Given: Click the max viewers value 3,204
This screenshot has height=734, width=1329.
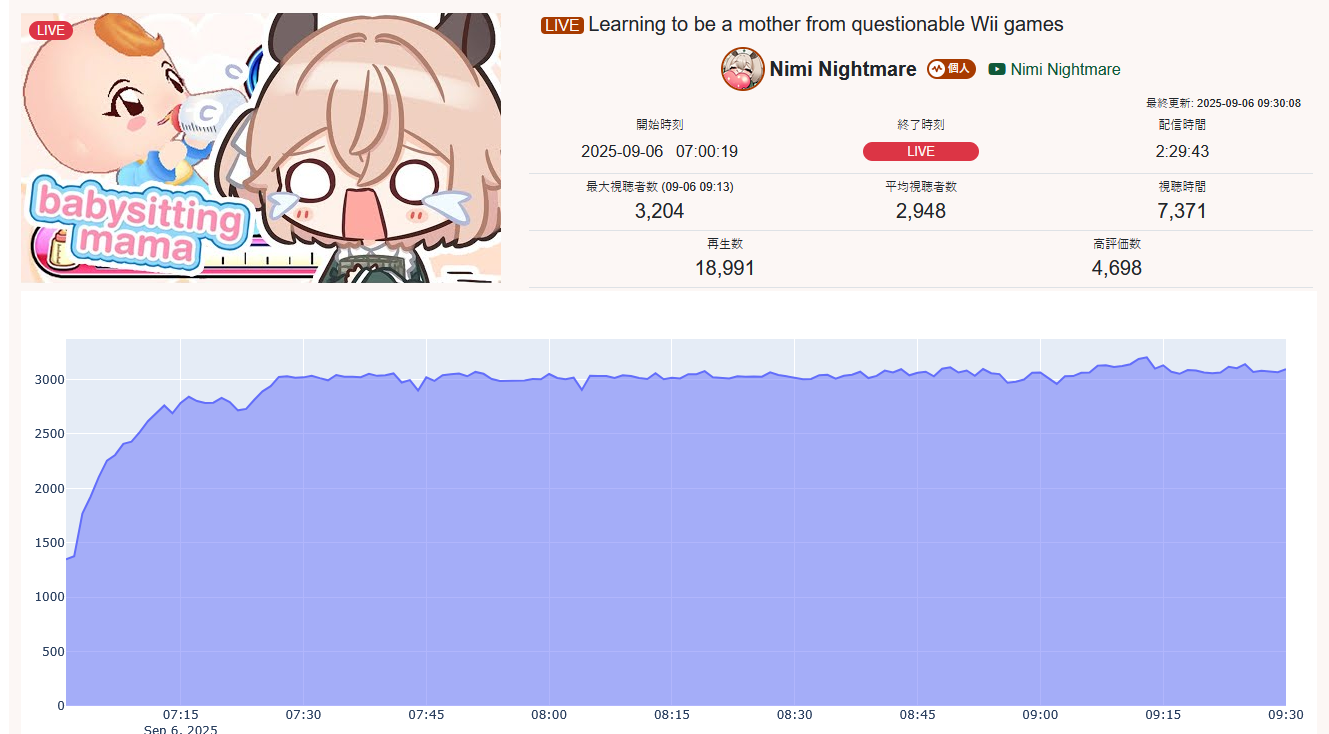Looking at the screenshot, I should coord(660,211).
